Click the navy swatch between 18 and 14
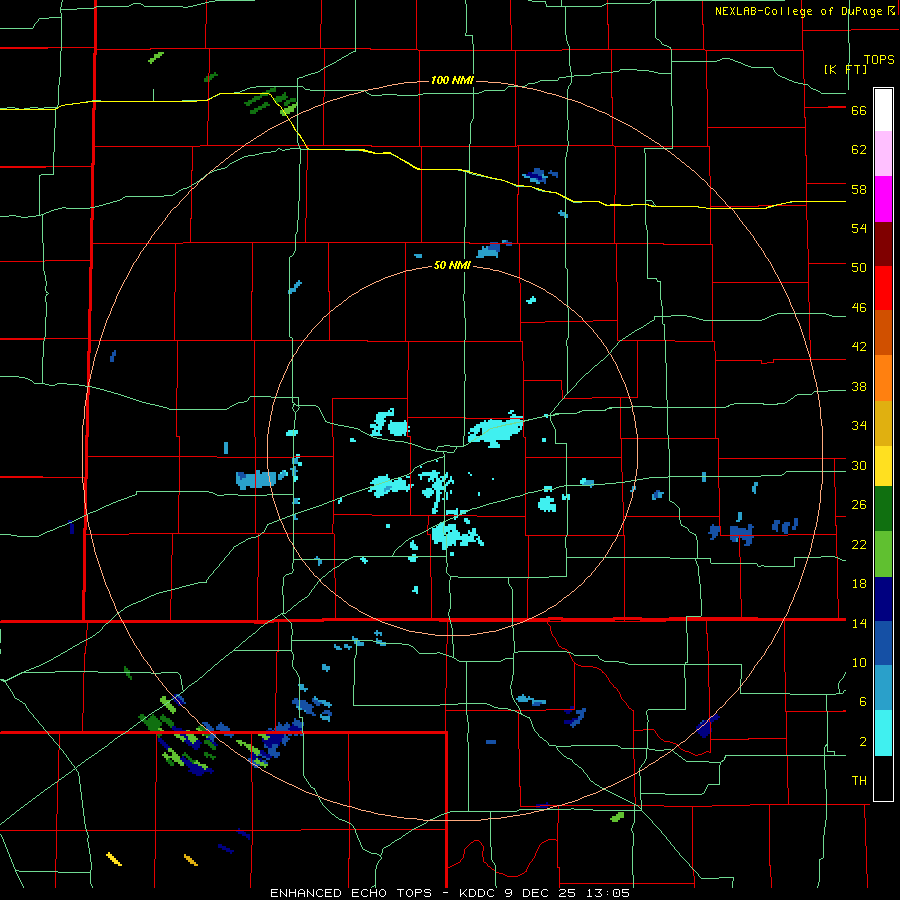 click(883, 599)
